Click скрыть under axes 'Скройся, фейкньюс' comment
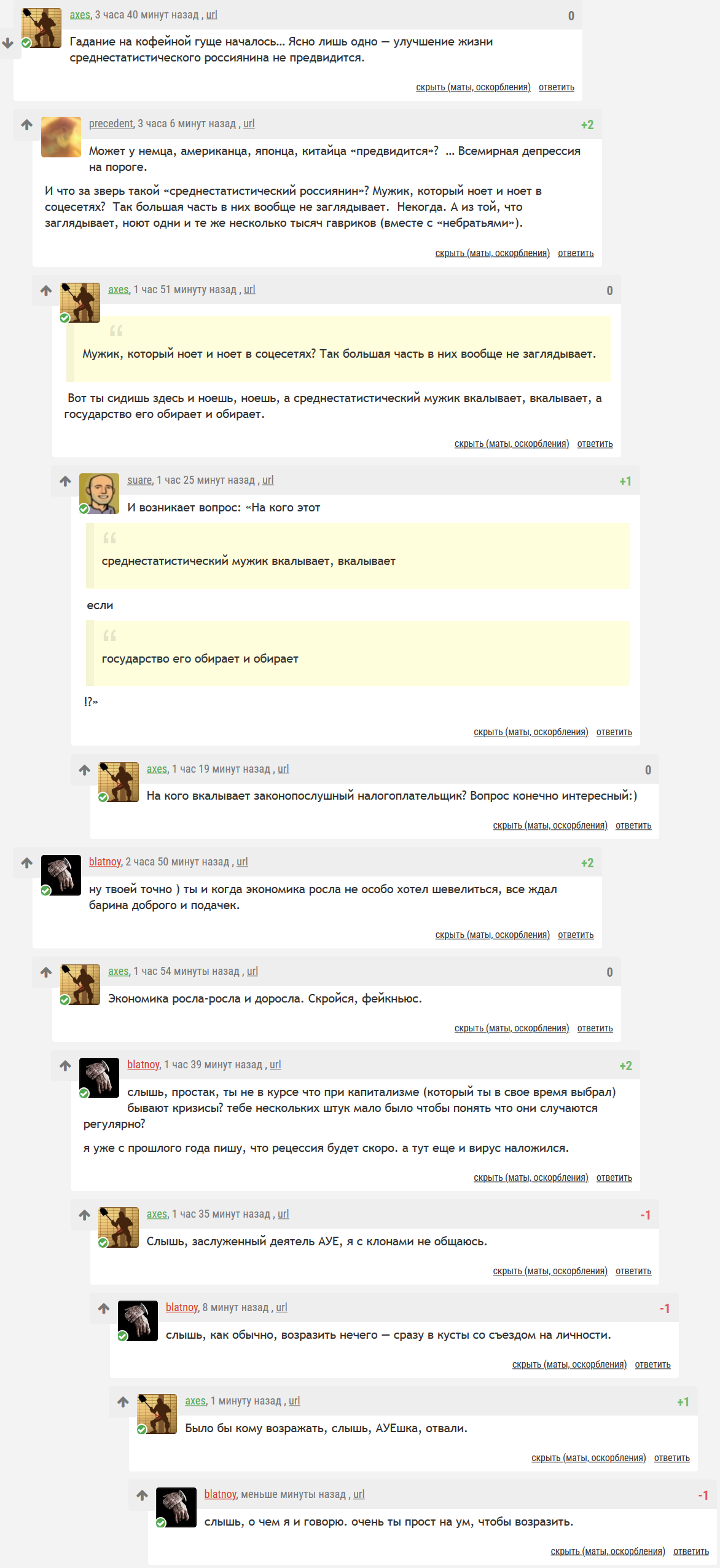The image size is (720, 1568). point(512,1028)
